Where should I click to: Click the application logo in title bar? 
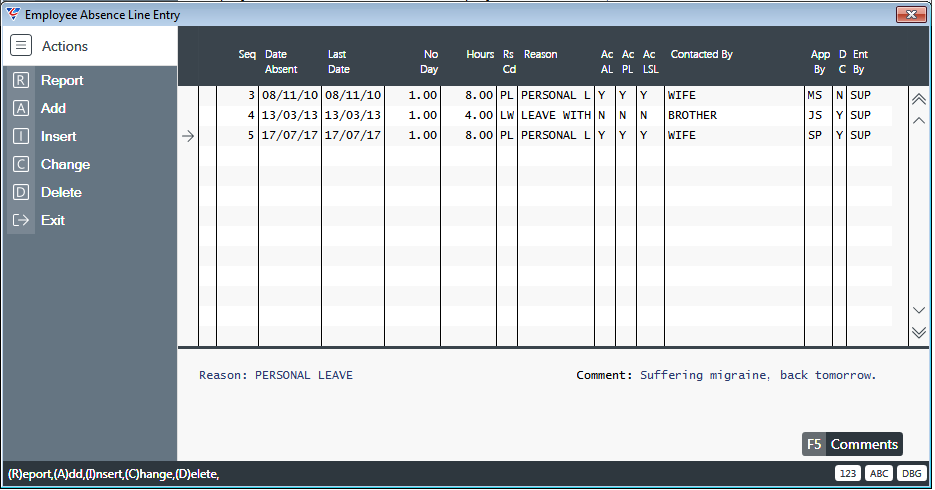point(13,14)
